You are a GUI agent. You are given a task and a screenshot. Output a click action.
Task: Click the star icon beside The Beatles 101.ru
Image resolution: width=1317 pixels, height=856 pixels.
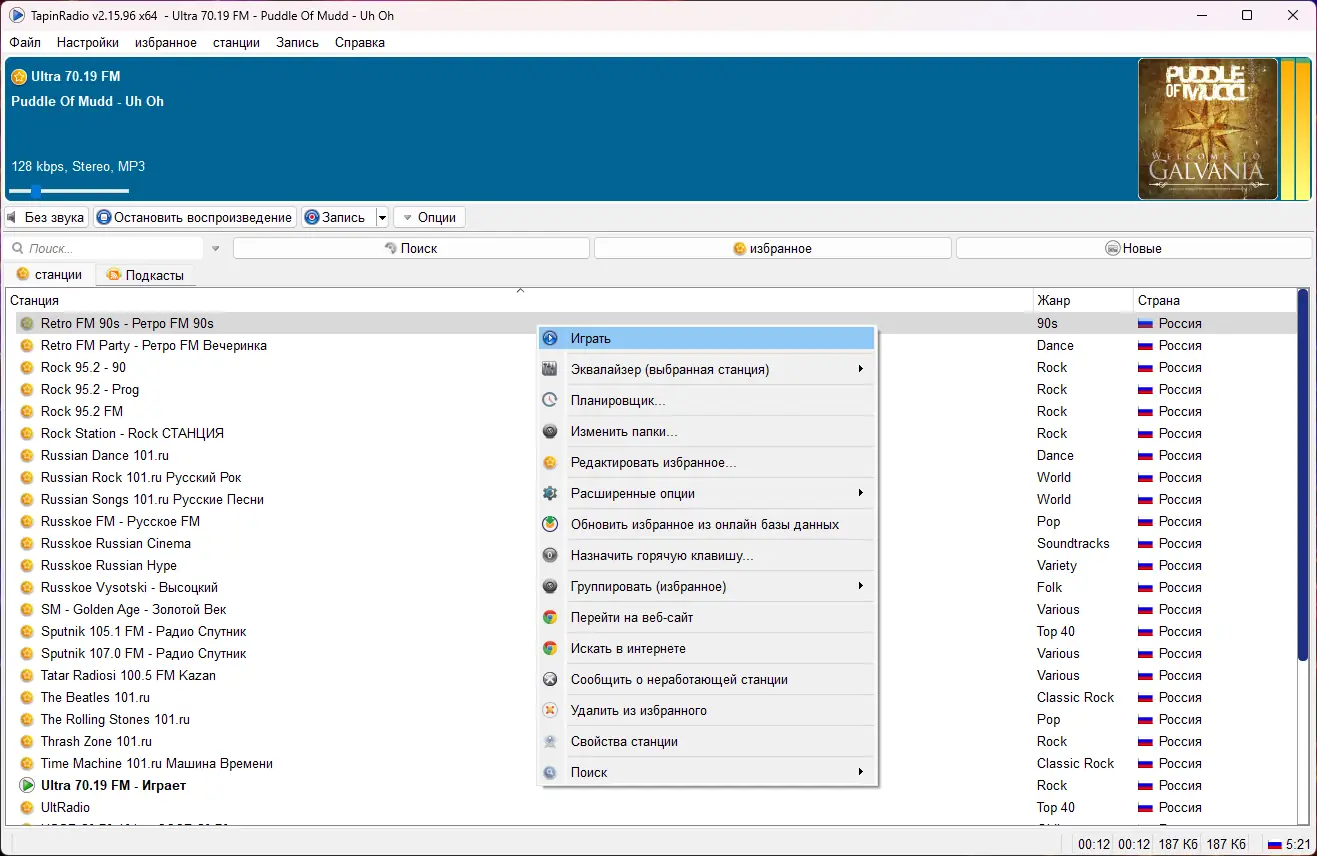coord(27,698)
